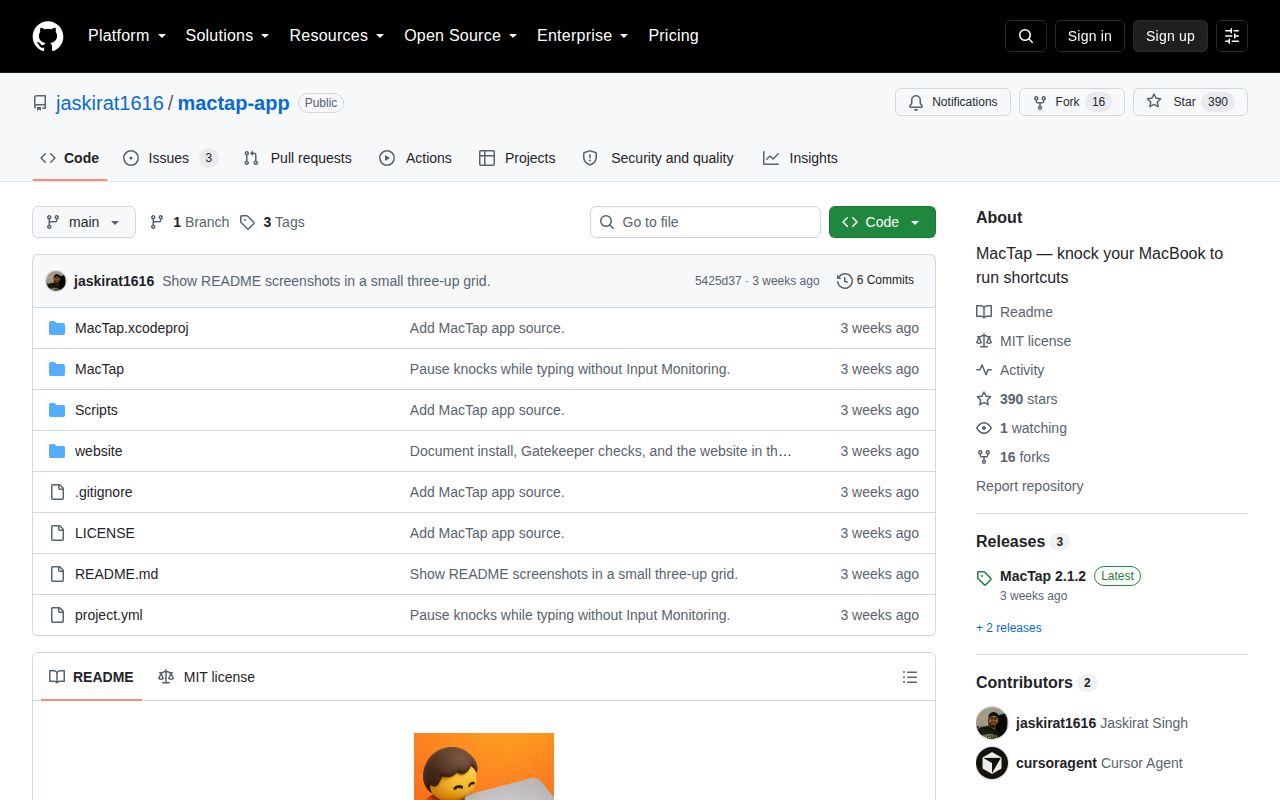Click the .gitignore file icon

57,492
